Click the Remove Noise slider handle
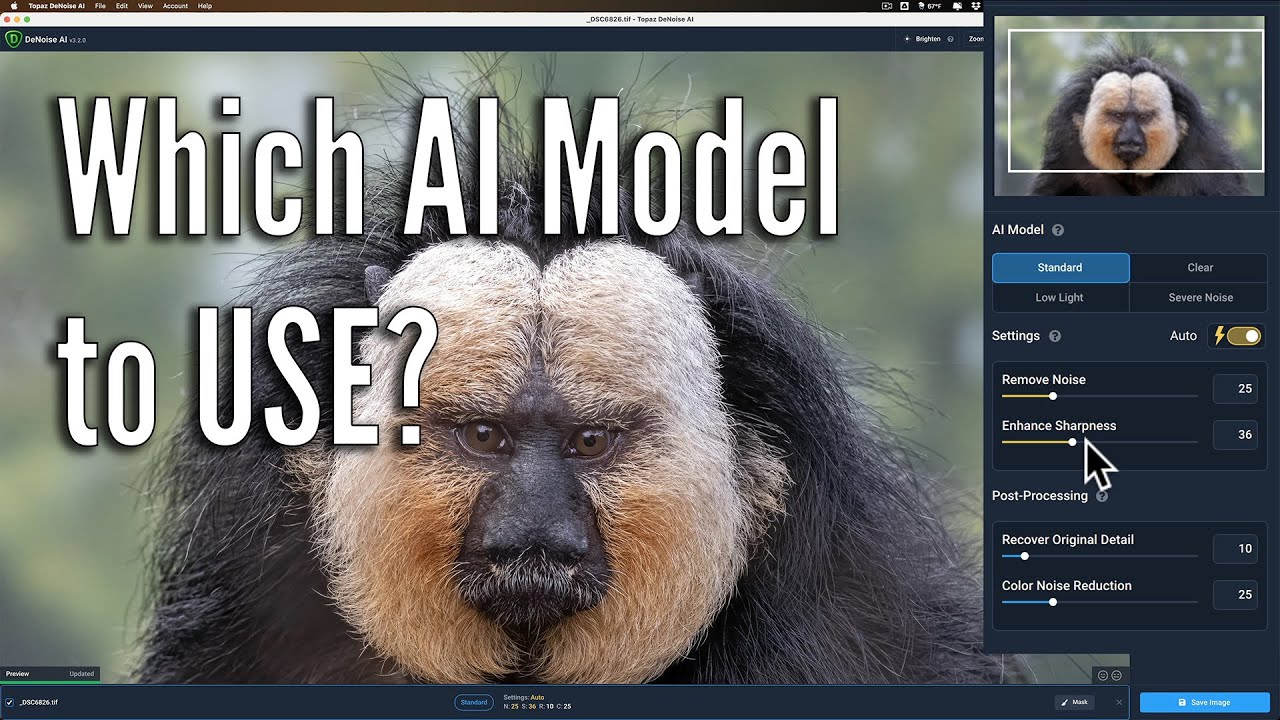Viewport: 1280px width, 720px height. click(x=1052, y=396)
